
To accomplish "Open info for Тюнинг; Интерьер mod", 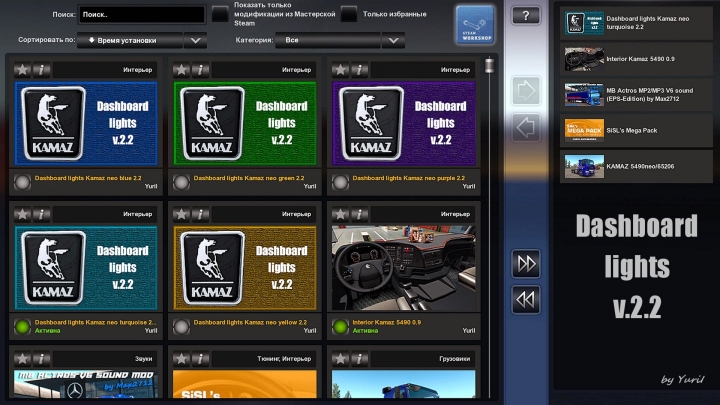I will click(x=201, y=359).
